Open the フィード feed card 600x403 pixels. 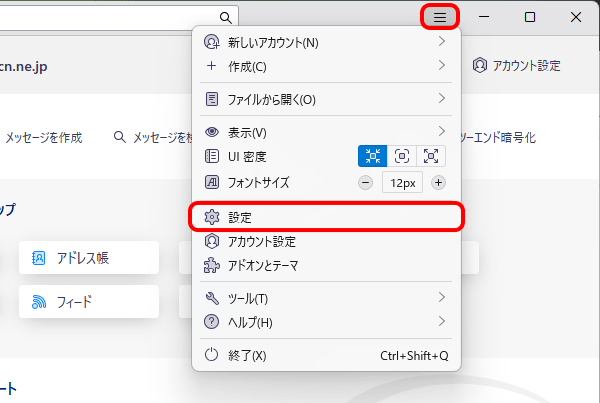[89, 301]
